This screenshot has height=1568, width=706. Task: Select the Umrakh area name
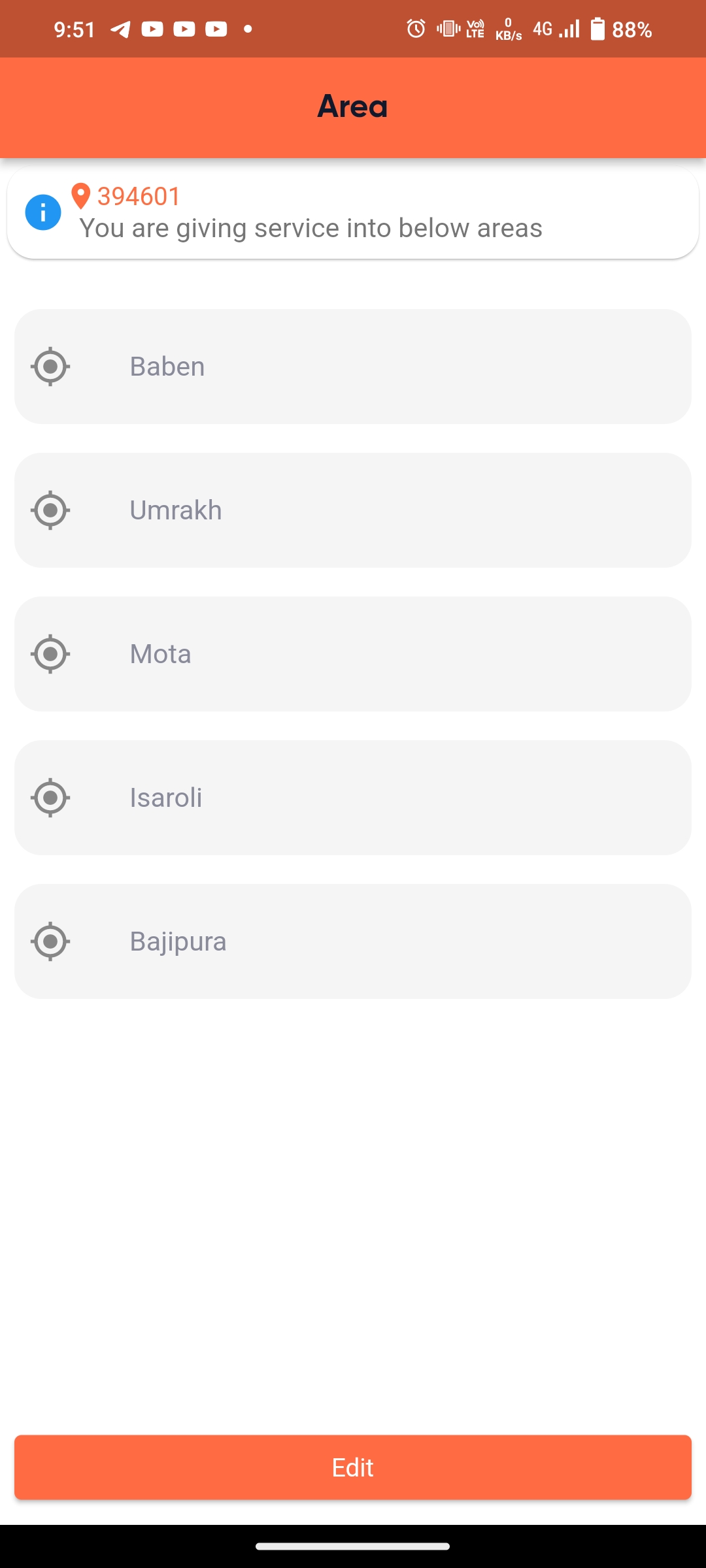pyautogui.click(x=176, y=510)
